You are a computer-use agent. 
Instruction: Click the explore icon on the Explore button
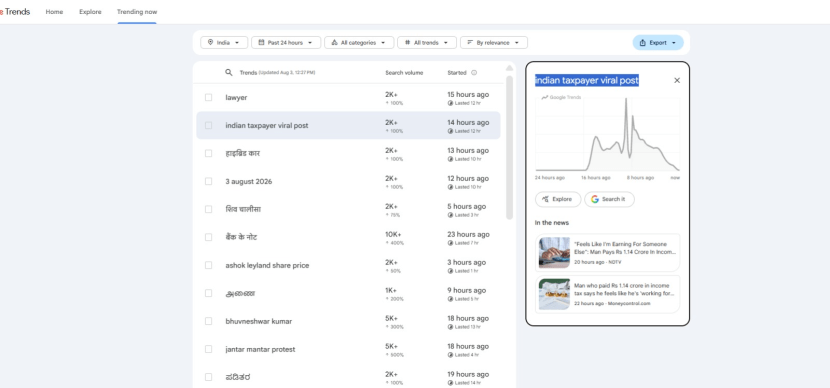(545, 200)
